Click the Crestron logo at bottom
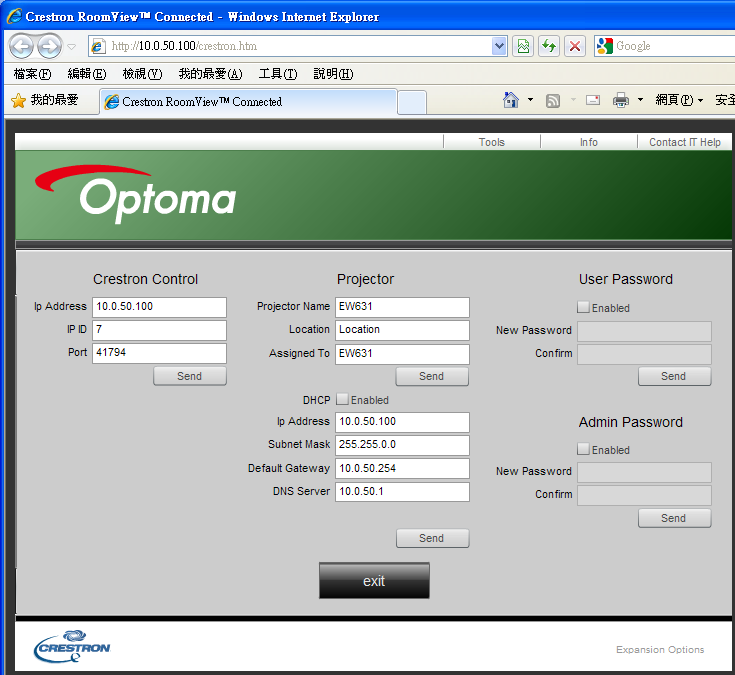Image resolution: width=735 pixels, height=675 pixels. click(x=72, y=646)
